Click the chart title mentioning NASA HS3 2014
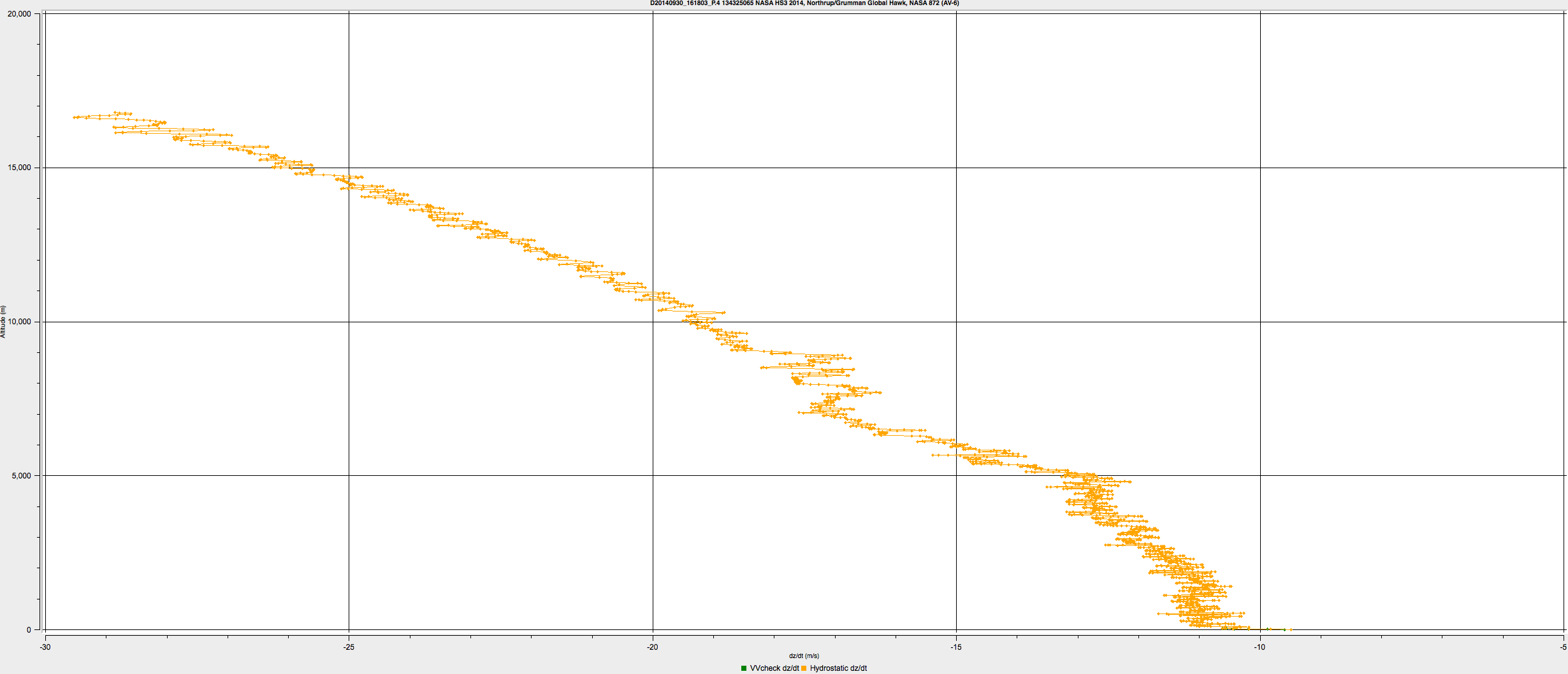 tap(804, 3)
